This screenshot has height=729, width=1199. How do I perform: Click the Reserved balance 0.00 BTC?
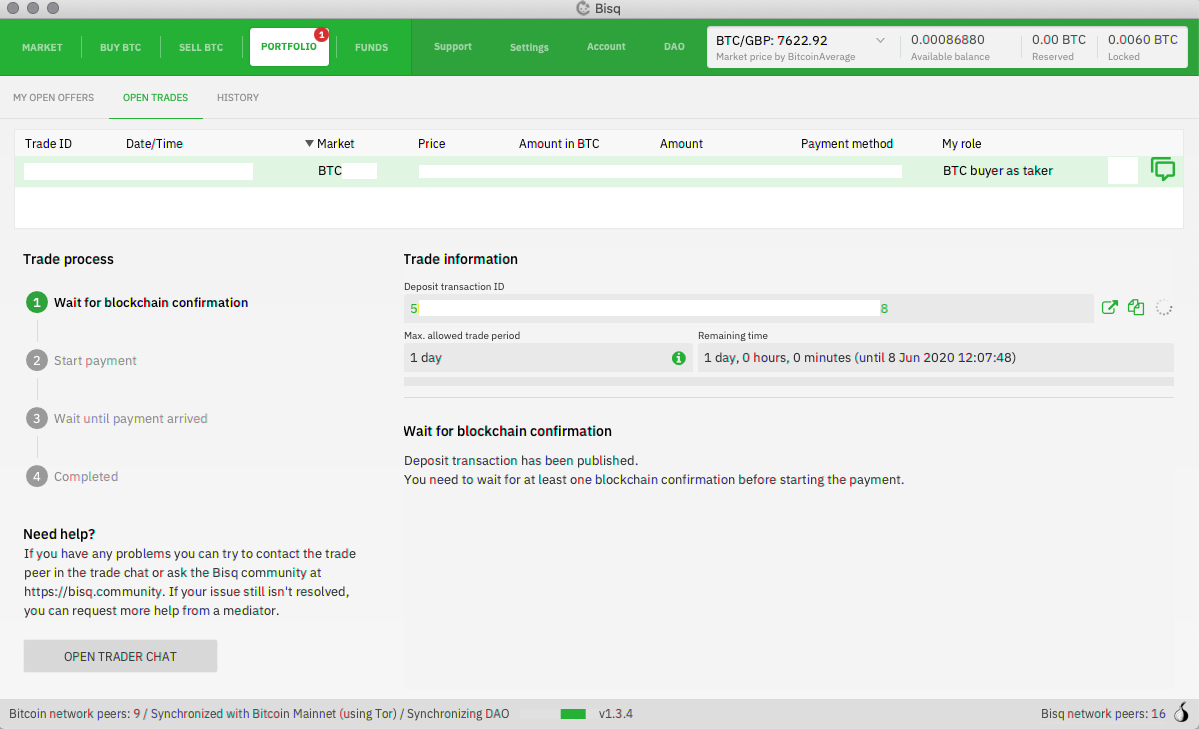coord(1058,40)
